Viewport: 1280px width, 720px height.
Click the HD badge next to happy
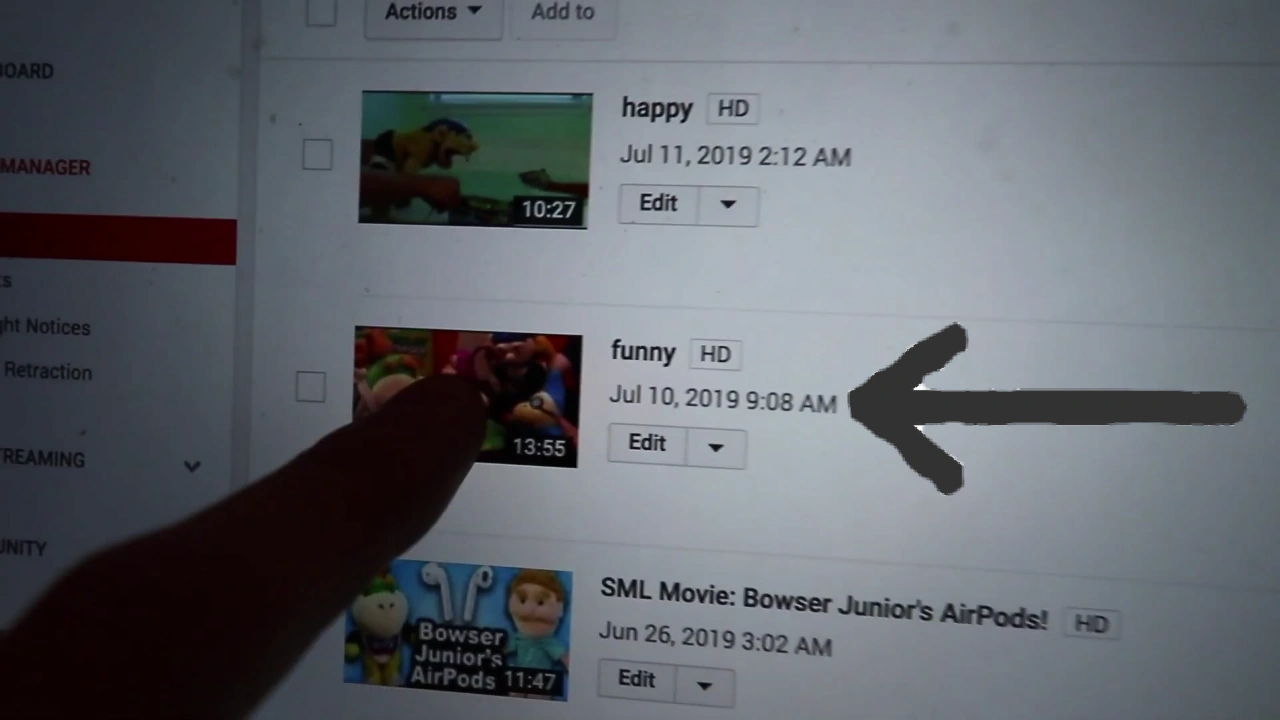[x=733, y=109]
